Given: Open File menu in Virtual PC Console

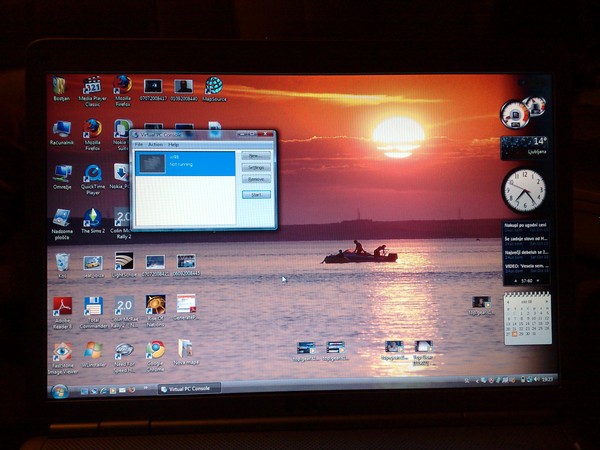Looking at the screenshot, I should 139,144.
